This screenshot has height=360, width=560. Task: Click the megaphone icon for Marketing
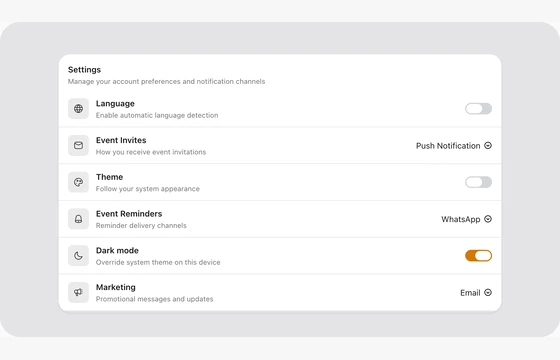(79, 292)
